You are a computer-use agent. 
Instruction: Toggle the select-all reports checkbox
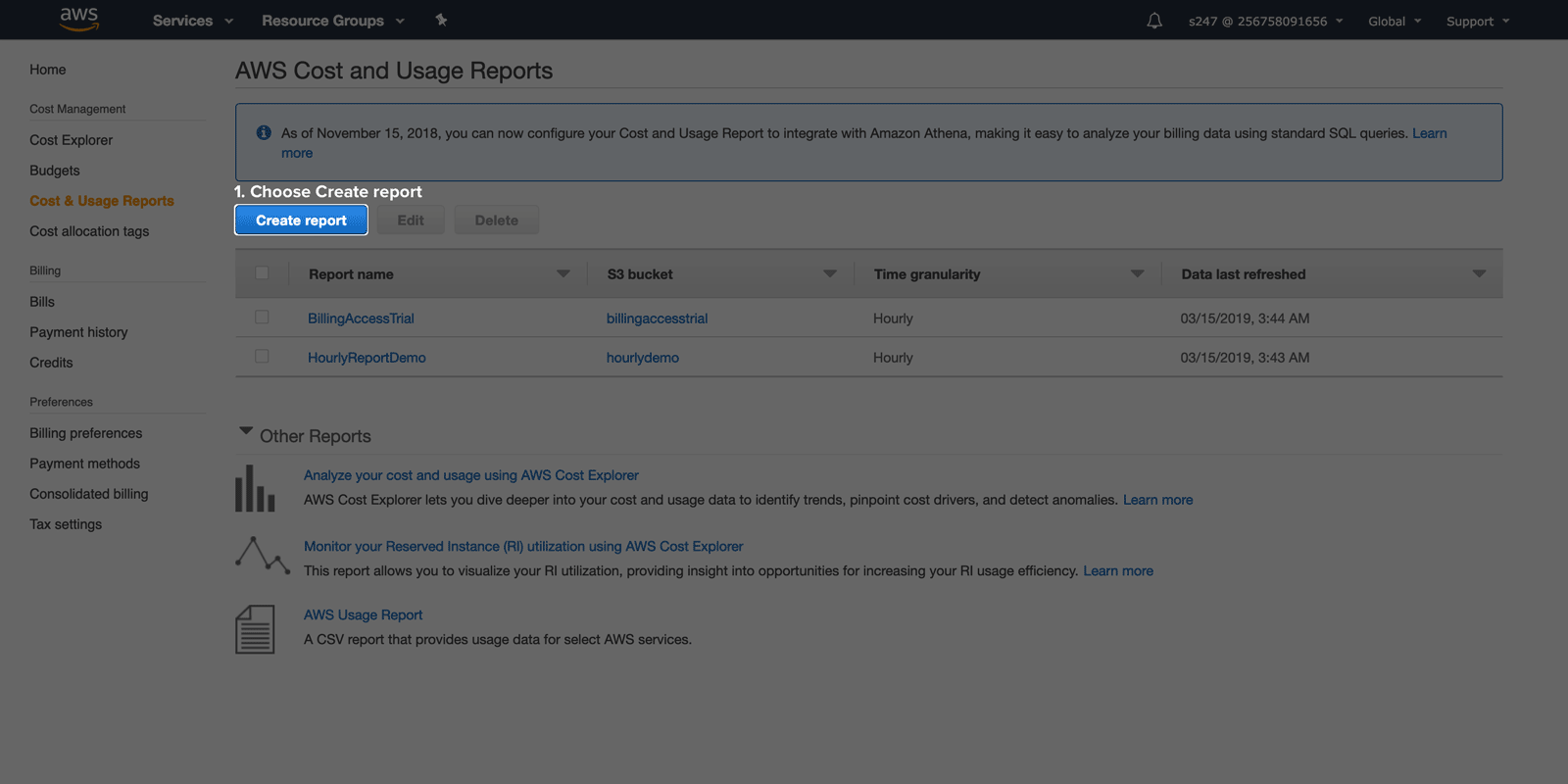click(x=262, y=272)
